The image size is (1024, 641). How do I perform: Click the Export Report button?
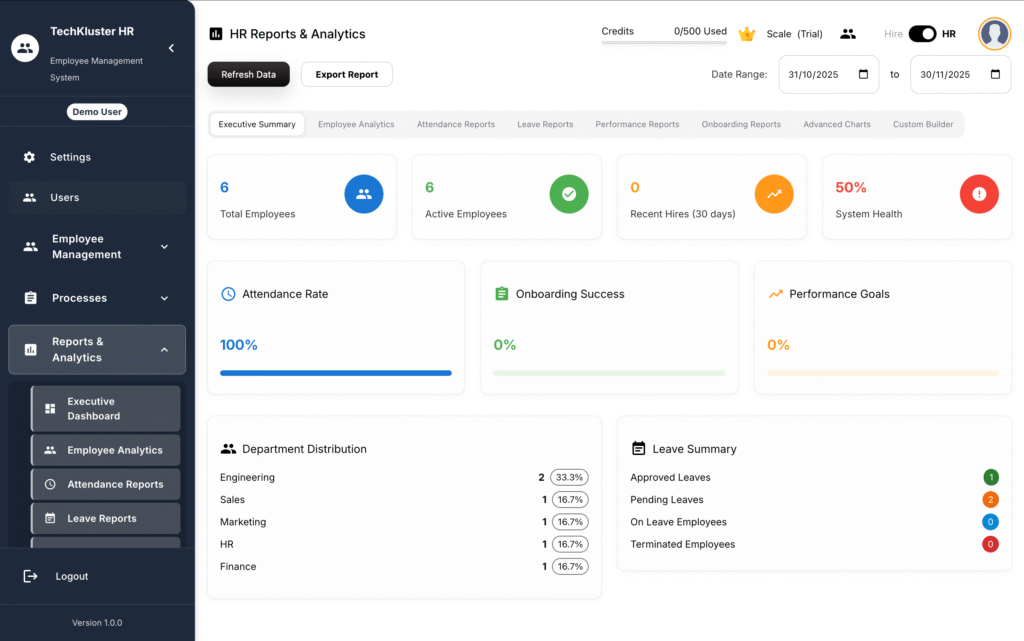347,74
